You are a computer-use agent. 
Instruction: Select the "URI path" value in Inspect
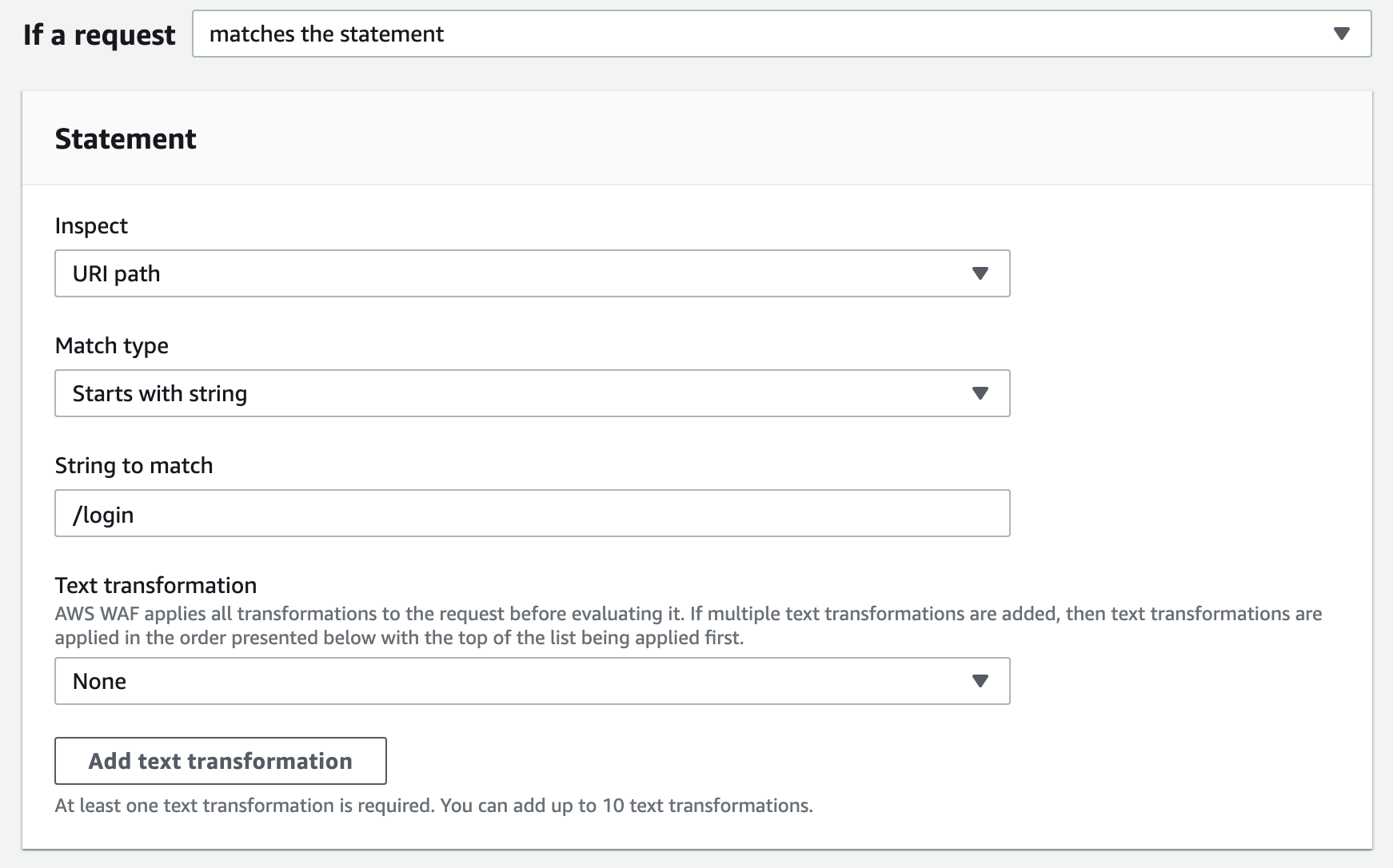point(116,273)
